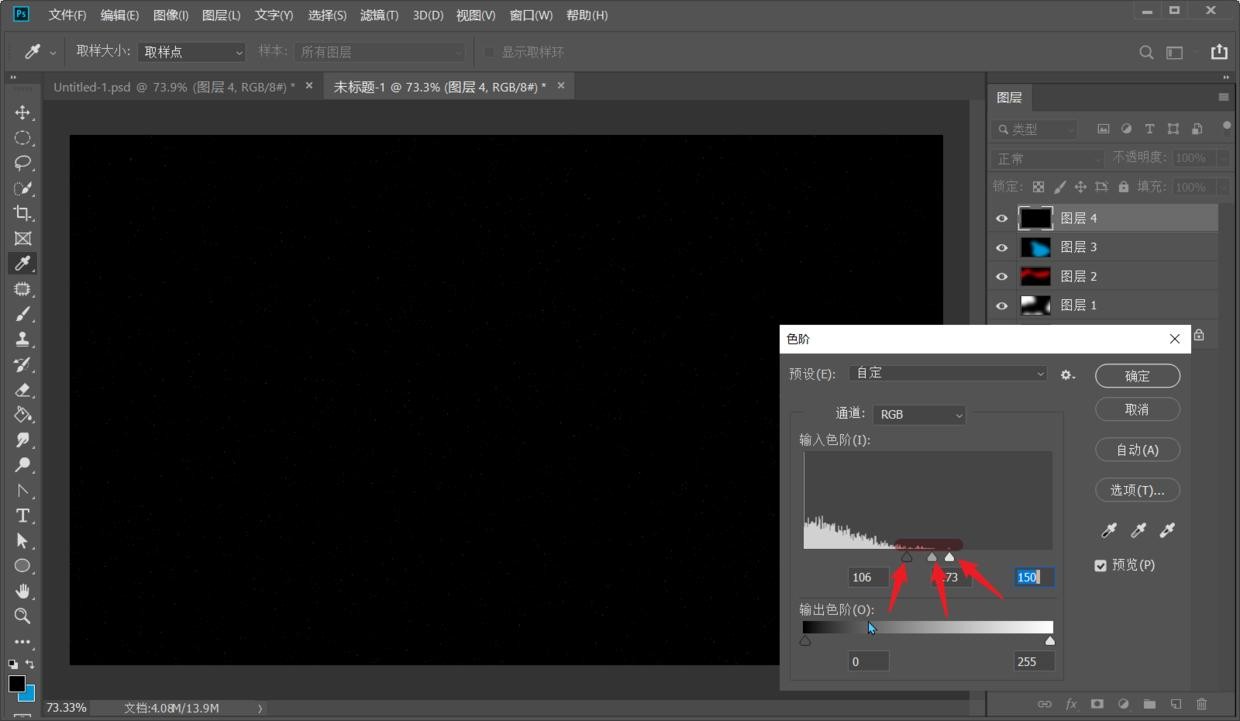Open the 取样大小 sample size dropdown
The image size is (1240, 721).
click(x=191, y=52)
